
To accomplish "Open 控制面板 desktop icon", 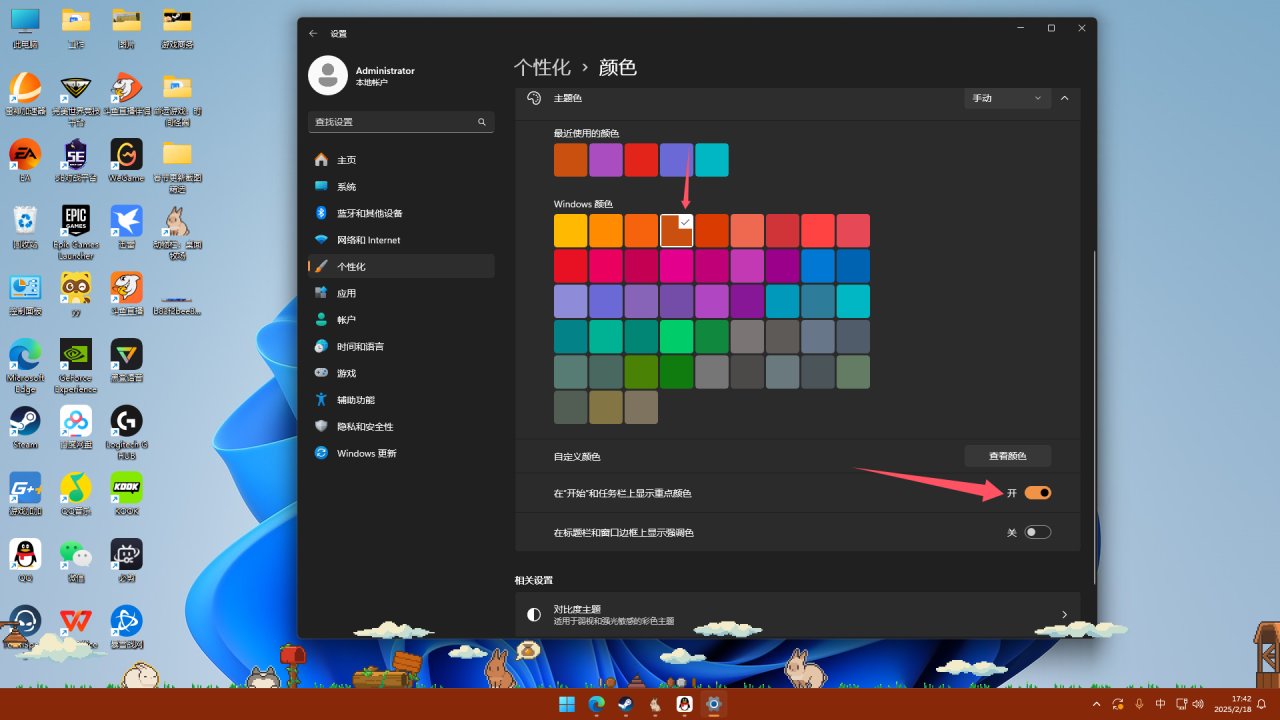I will (25, 294).
